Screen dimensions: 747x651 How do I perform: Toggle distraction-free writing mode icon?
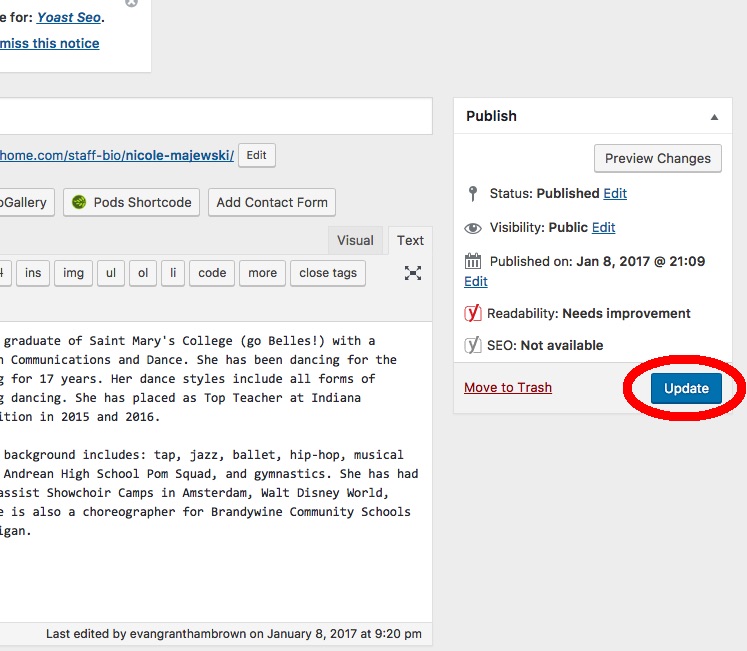tap(413, 273)
